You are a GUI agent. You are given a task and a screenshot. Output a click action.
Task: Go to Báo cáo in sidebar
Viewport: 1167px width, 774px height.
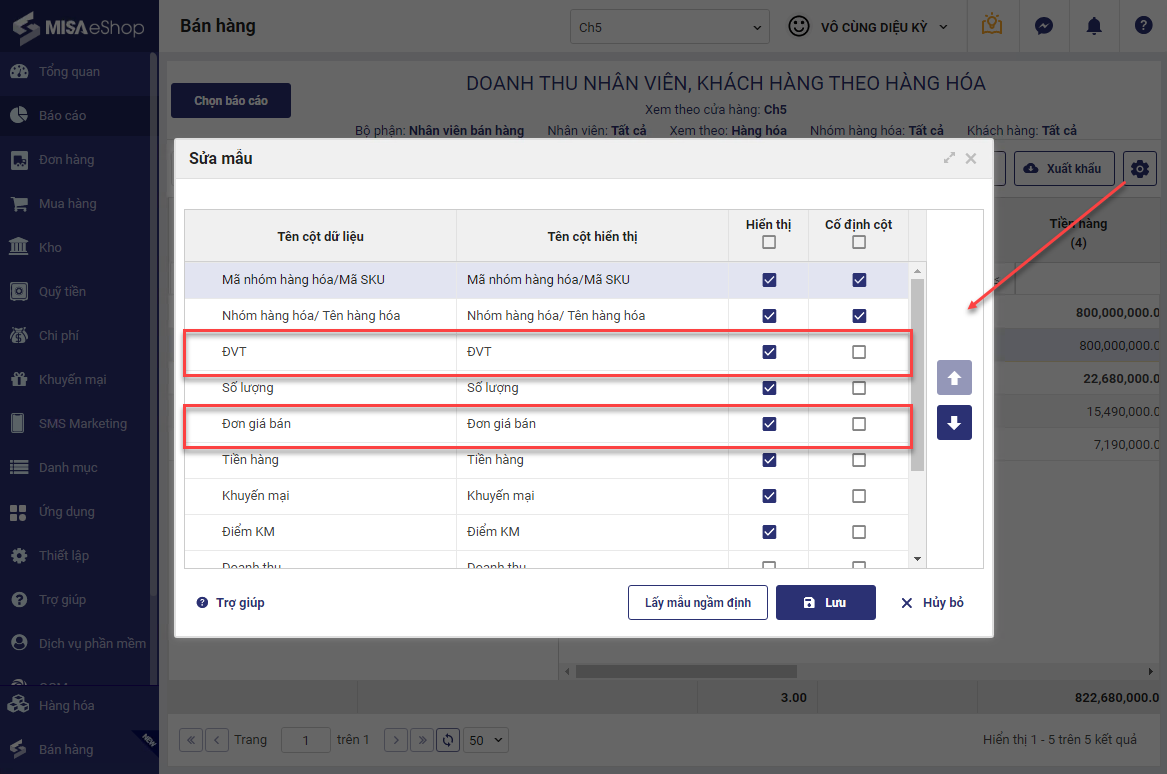(62, 116)
